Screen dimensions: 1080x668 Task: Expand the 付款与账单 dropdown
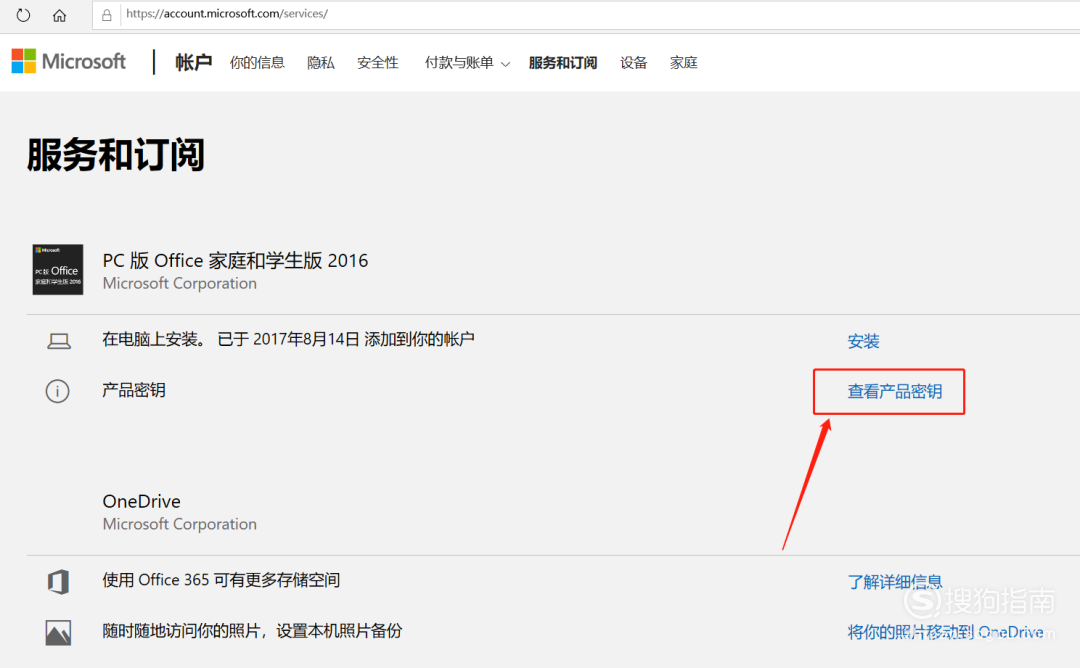[467, 63]
